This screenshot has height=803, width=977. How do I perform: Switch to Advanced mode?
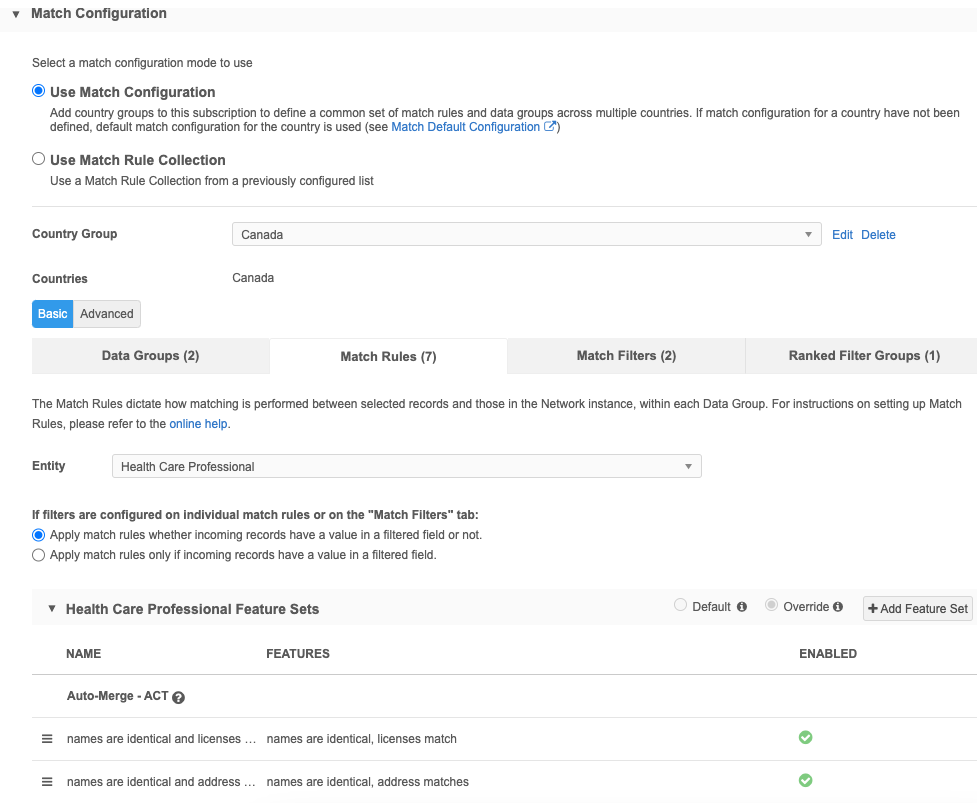click(107, 314)
